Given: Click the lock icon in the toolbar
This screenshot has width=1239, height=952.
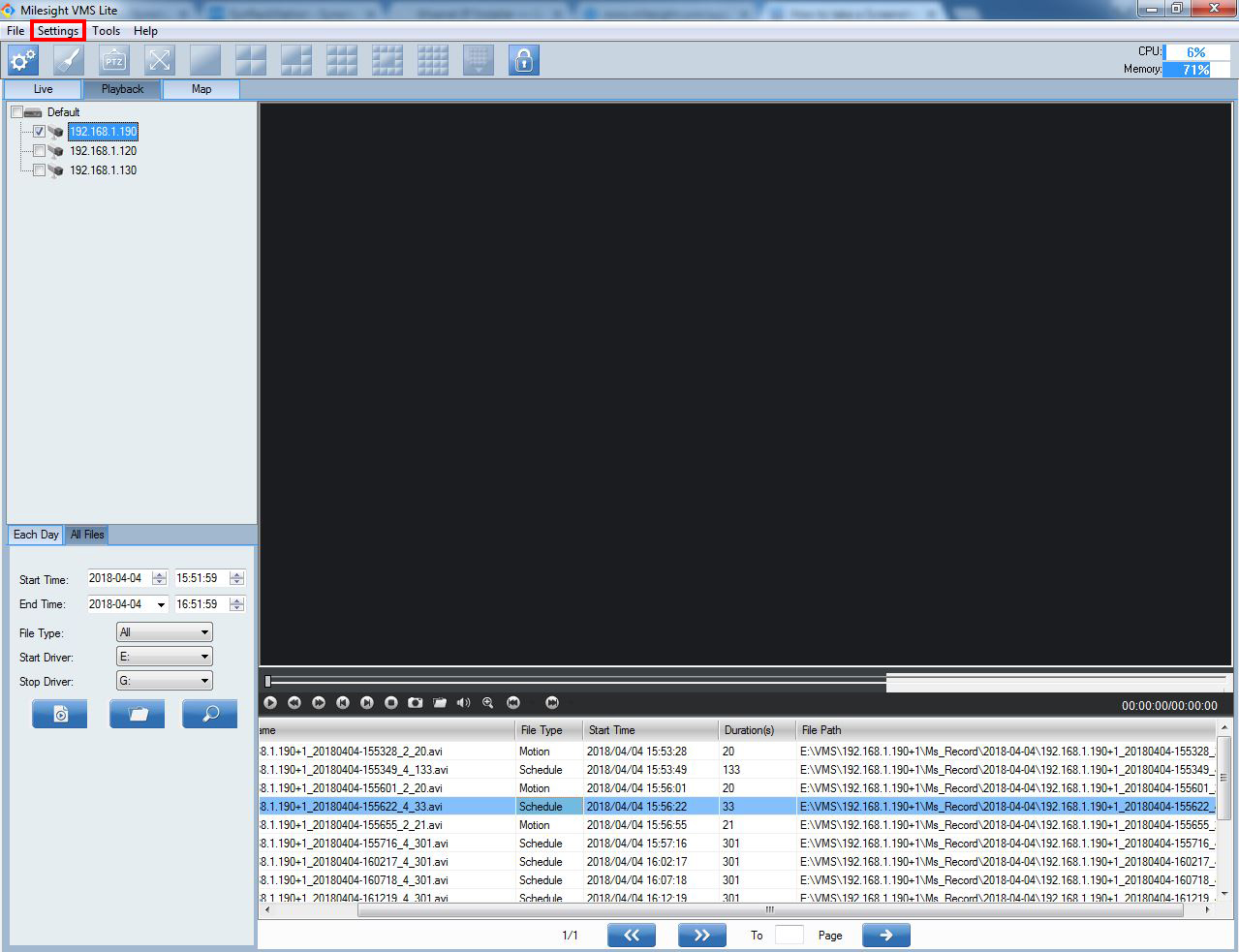Looking at the screenshot, I should tap(523, 60).
